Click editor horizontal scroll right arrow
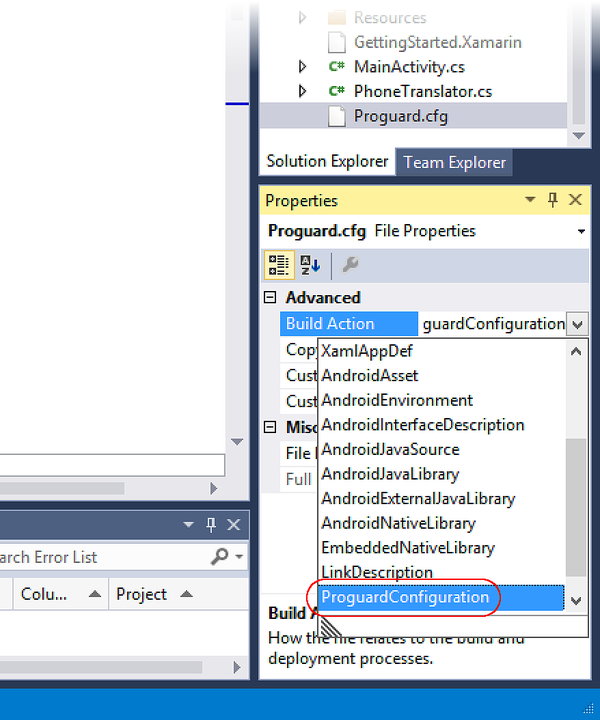The width and height of the screenshot is (600, 720). pos(213,488)
